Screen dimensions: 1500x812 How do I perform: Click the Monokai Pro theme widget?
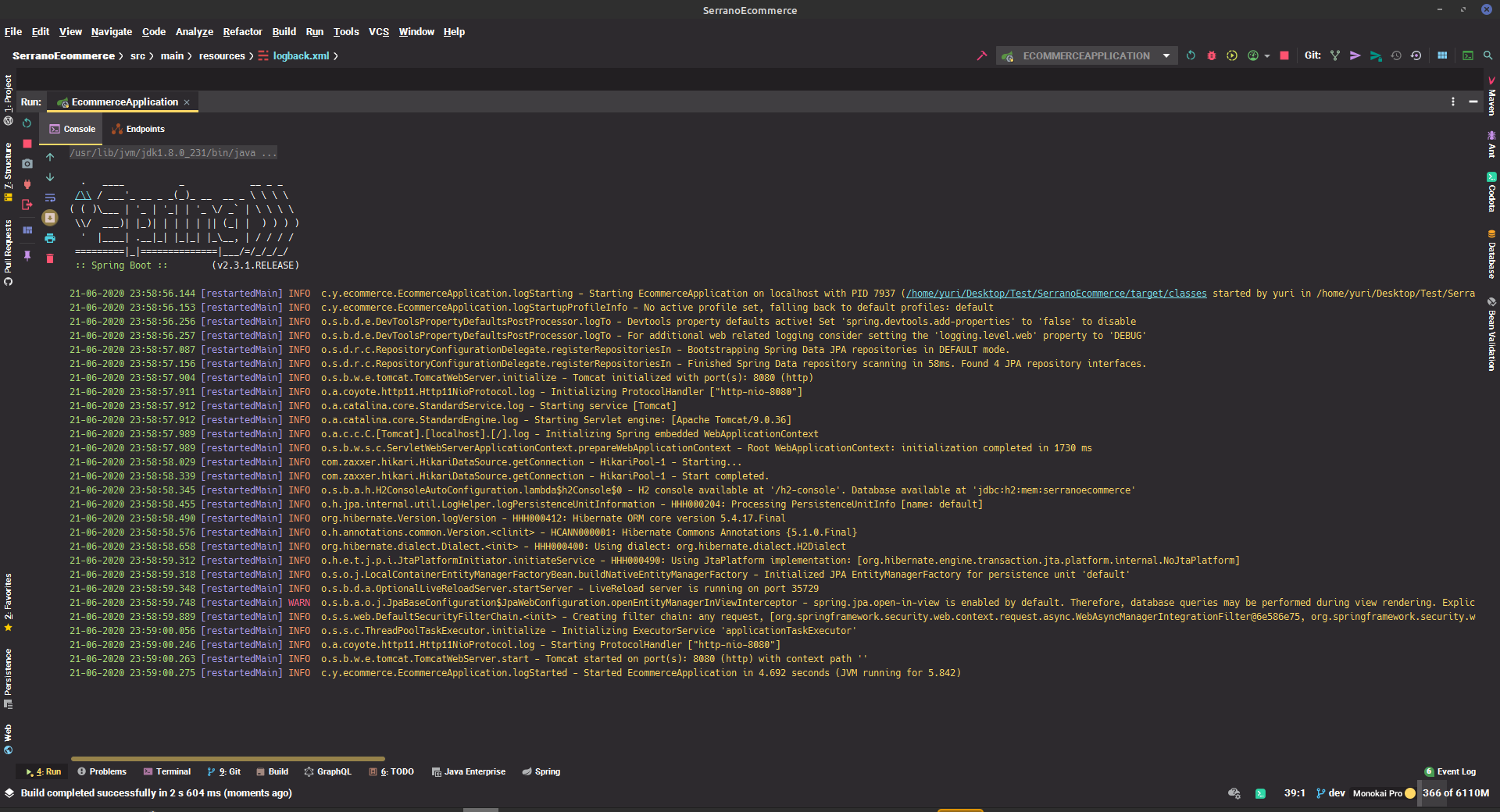(1384, 793)
